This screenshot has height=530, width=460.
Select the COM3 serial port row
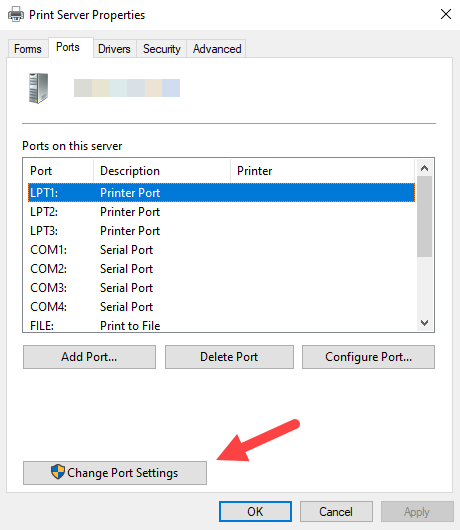pyautogui.click(x=221, y=288)
